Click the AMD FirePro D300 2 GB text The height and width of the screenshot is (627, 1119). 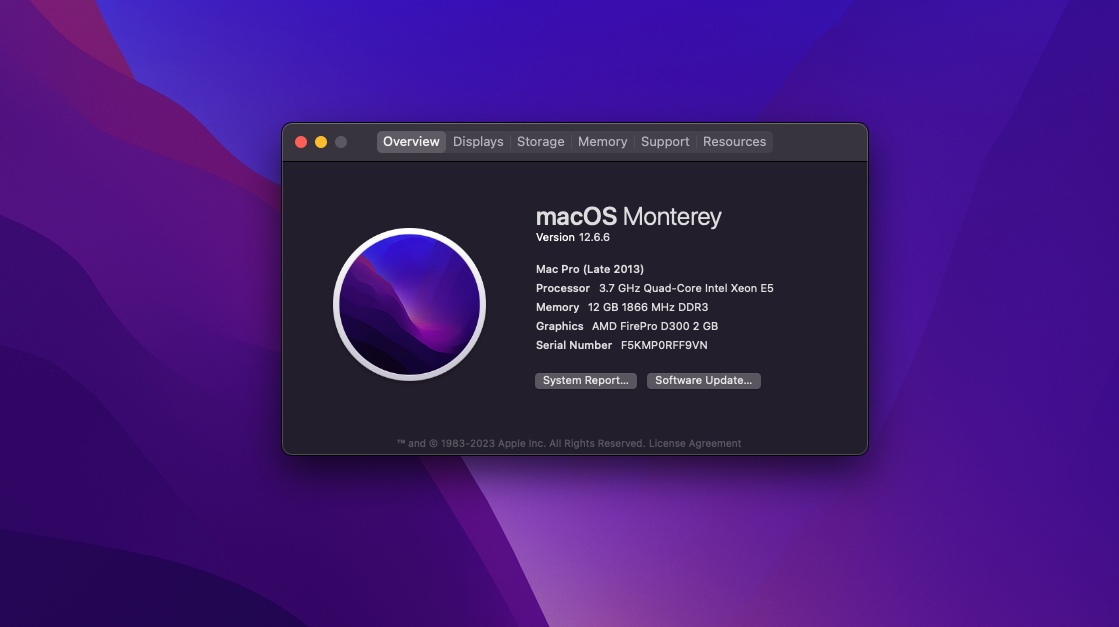point(655,326)
